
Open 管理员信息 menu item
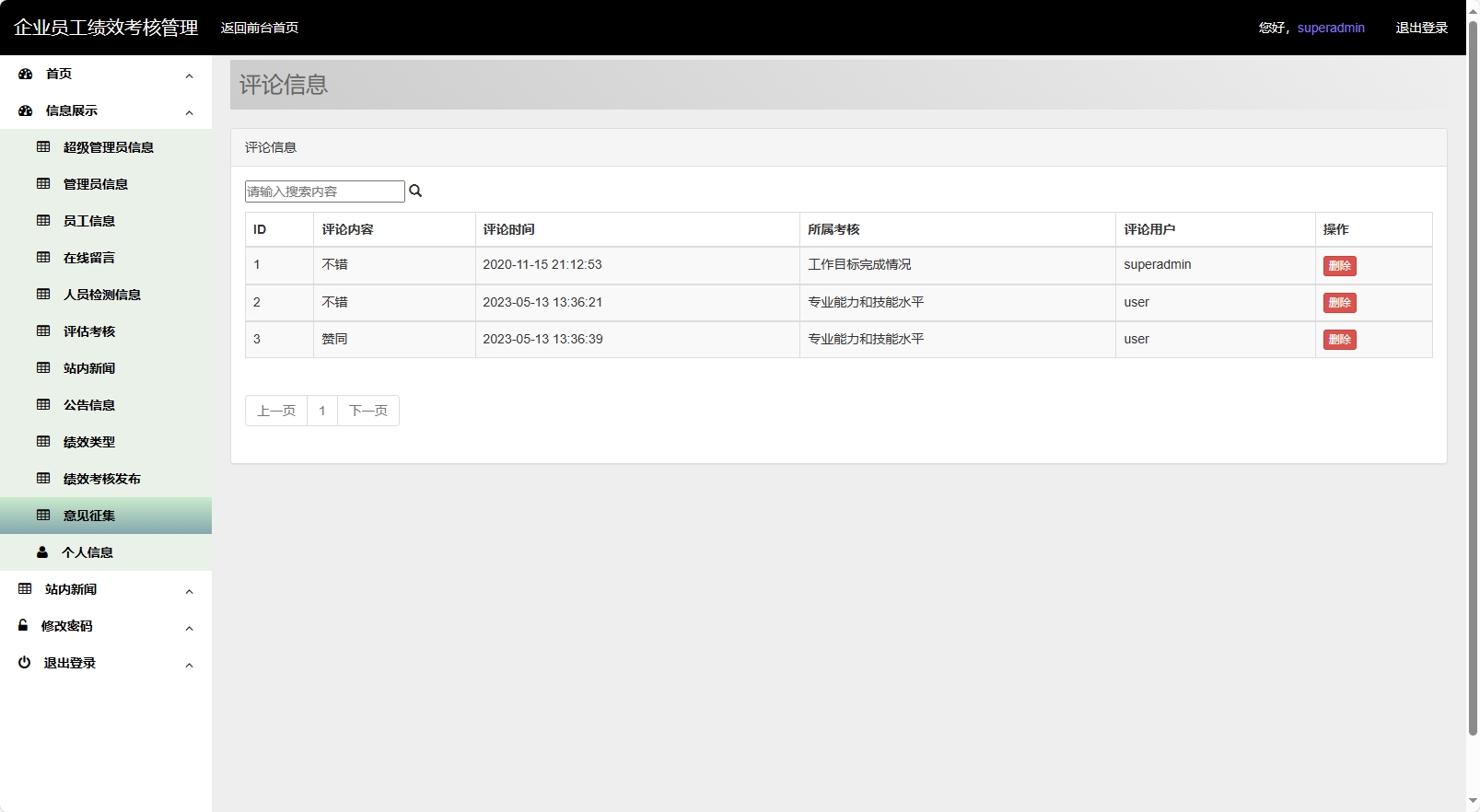106,184
